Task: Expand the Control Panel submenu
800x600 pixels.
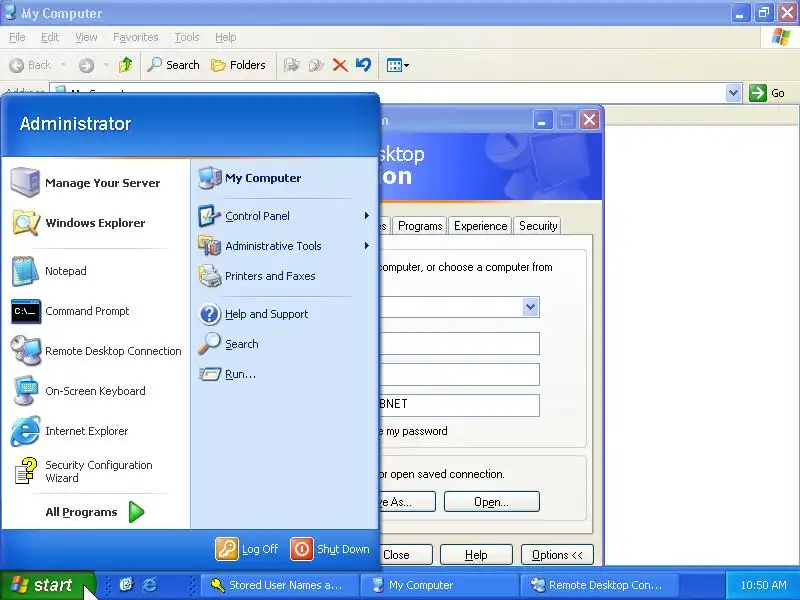Action: point(285,216)
